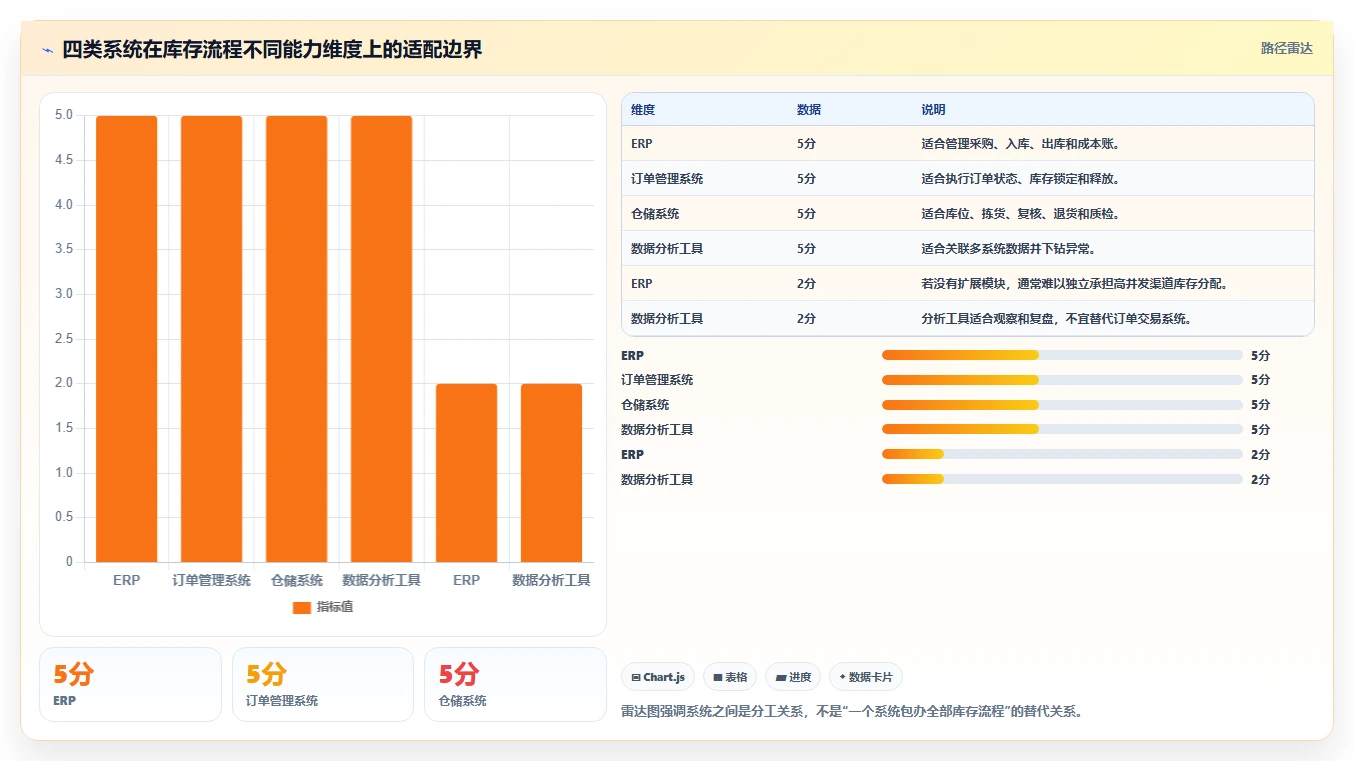The height and width of the screenshot is (761, 1354).
Task: Click 数据分析工具 progress bar showing 5分
Action: (x=1062, y=430)
